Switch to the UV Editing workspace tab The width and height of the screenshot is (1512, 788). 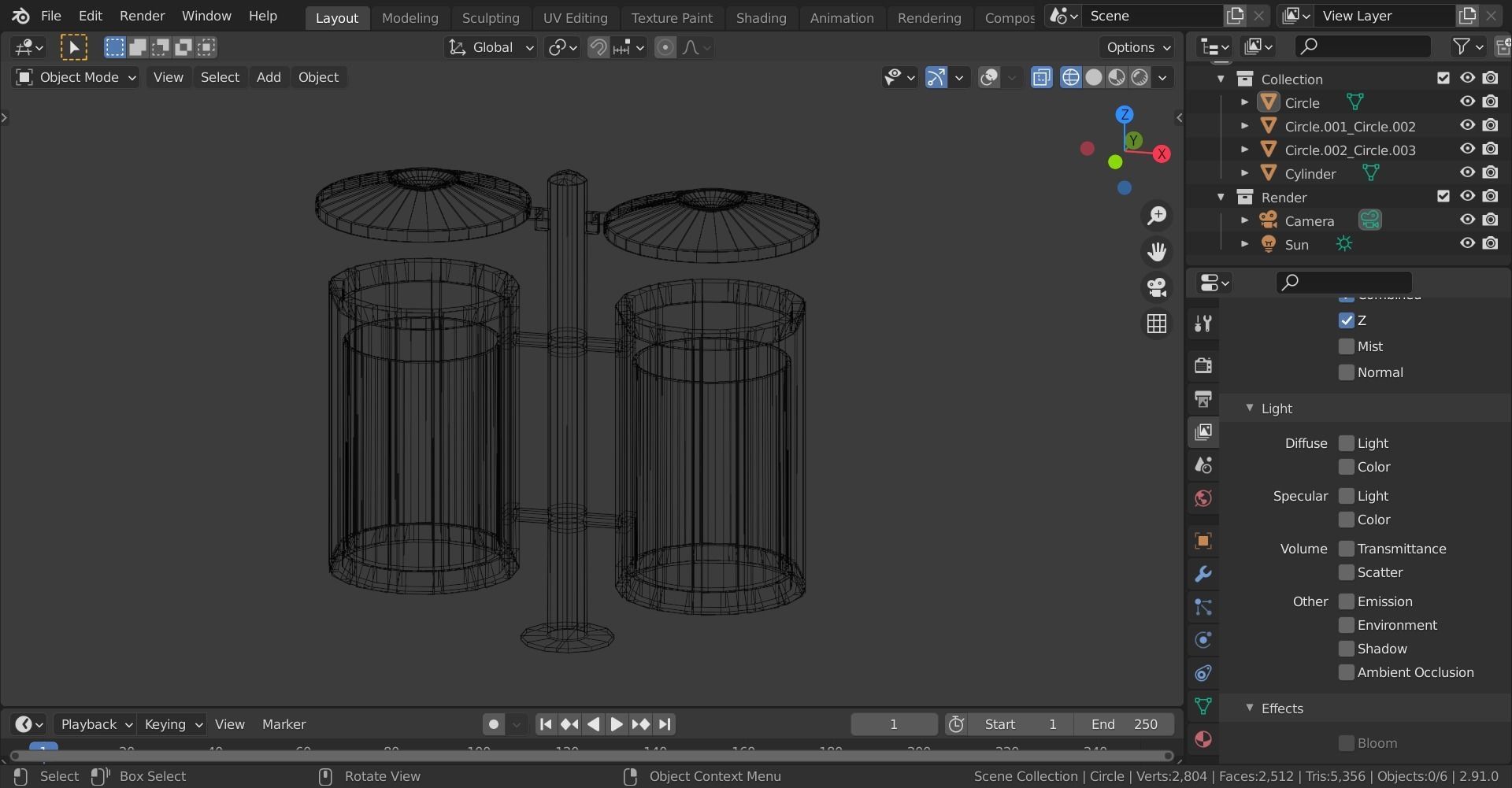(x=575, y=17)
